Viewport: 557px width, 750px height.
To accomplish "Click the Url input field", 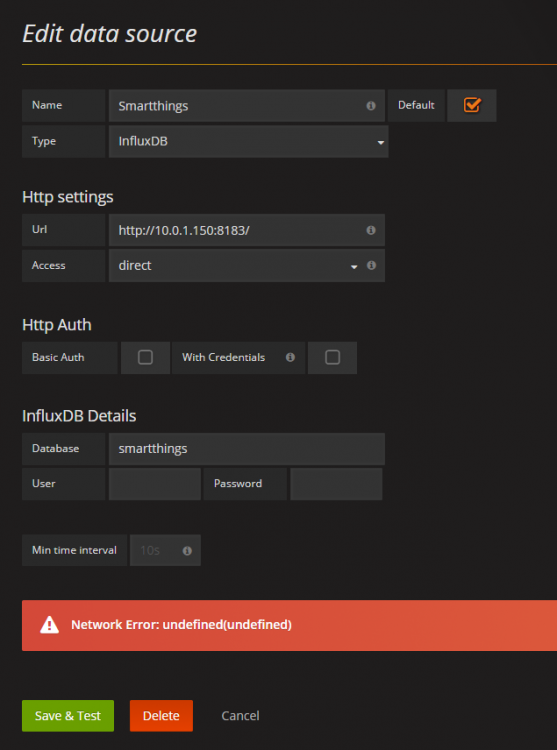I will point(247,230).
